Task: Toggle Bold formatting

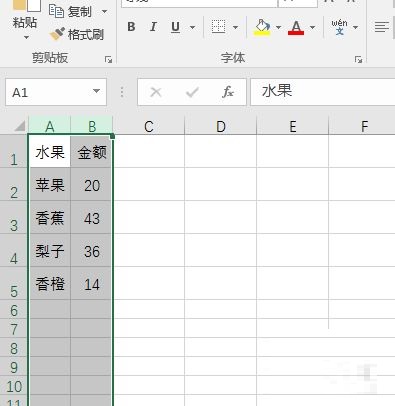Action: [x=131, y=27]
